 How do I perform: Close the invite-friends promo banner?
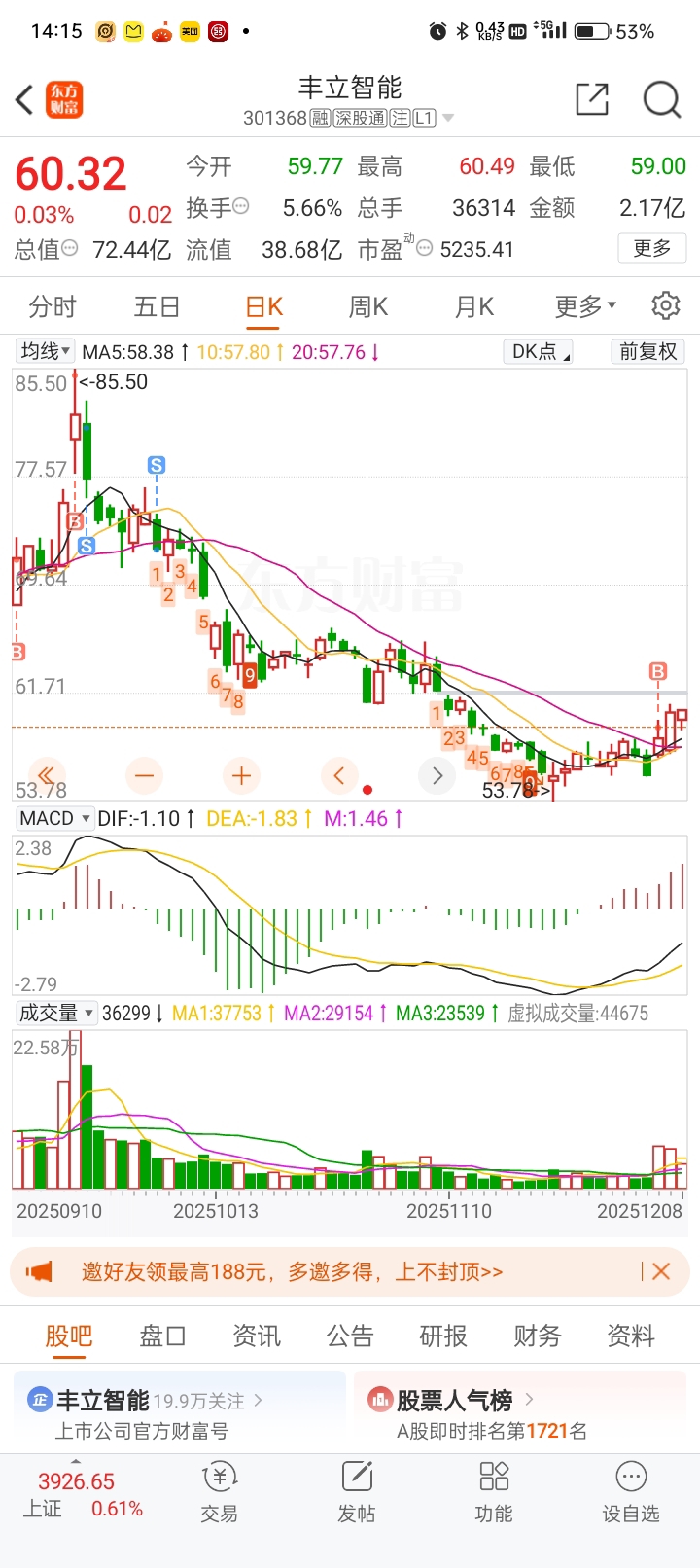click(661, 1271)
